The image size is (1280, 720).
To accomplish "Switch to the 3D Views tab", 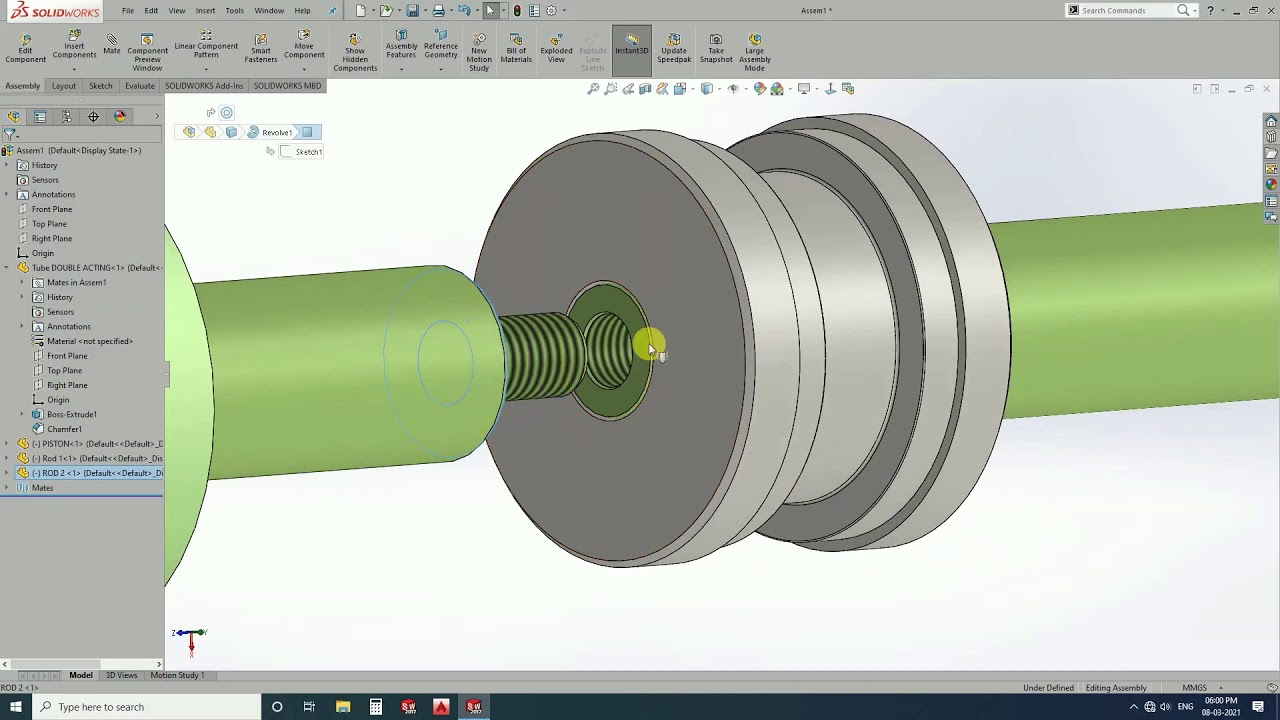I will coord(121,675).
